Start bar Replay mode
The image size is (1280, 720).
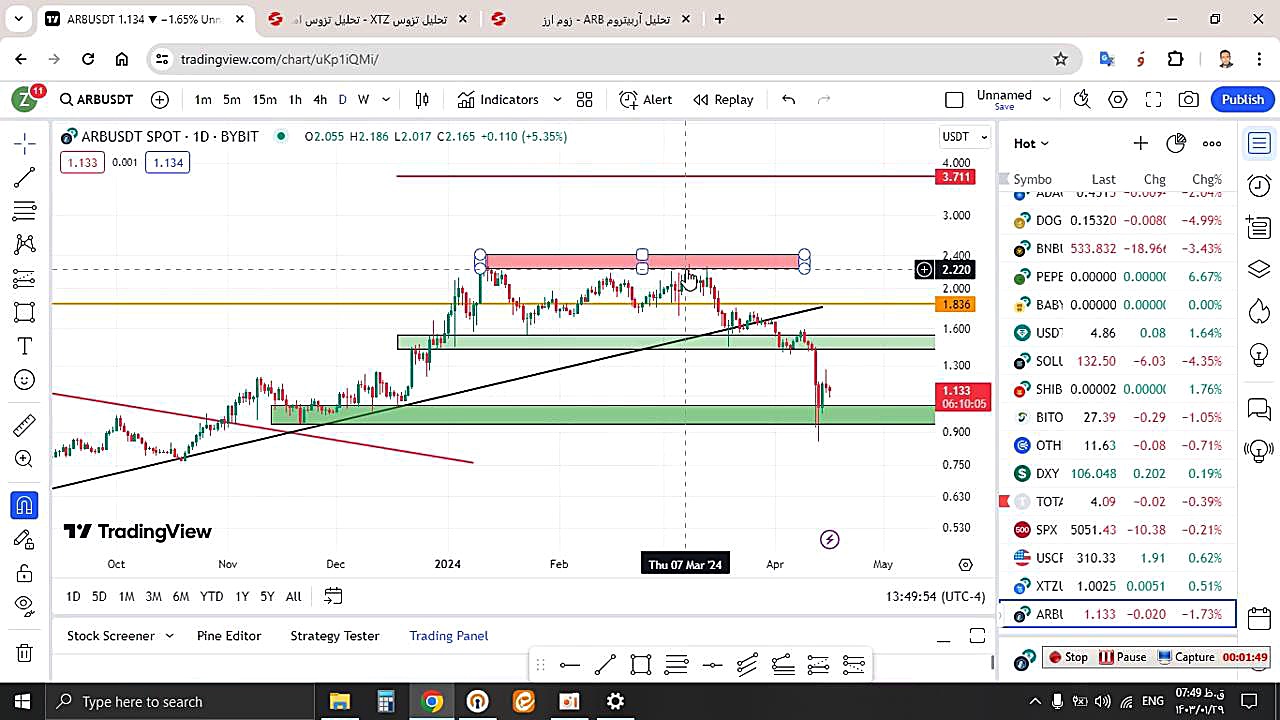(724, 99)
